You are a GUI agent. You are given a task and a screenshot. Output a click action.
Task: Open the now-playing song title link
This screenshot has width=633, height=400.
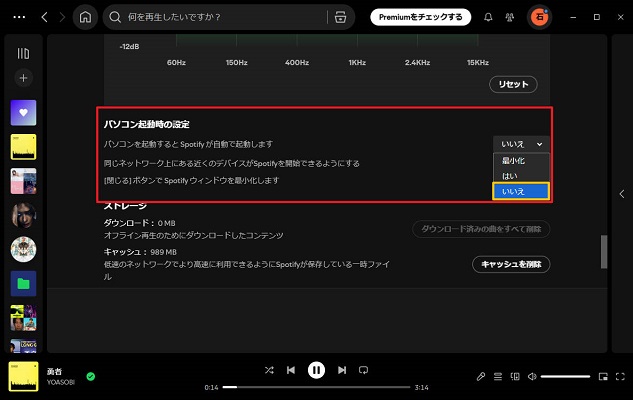54,371
